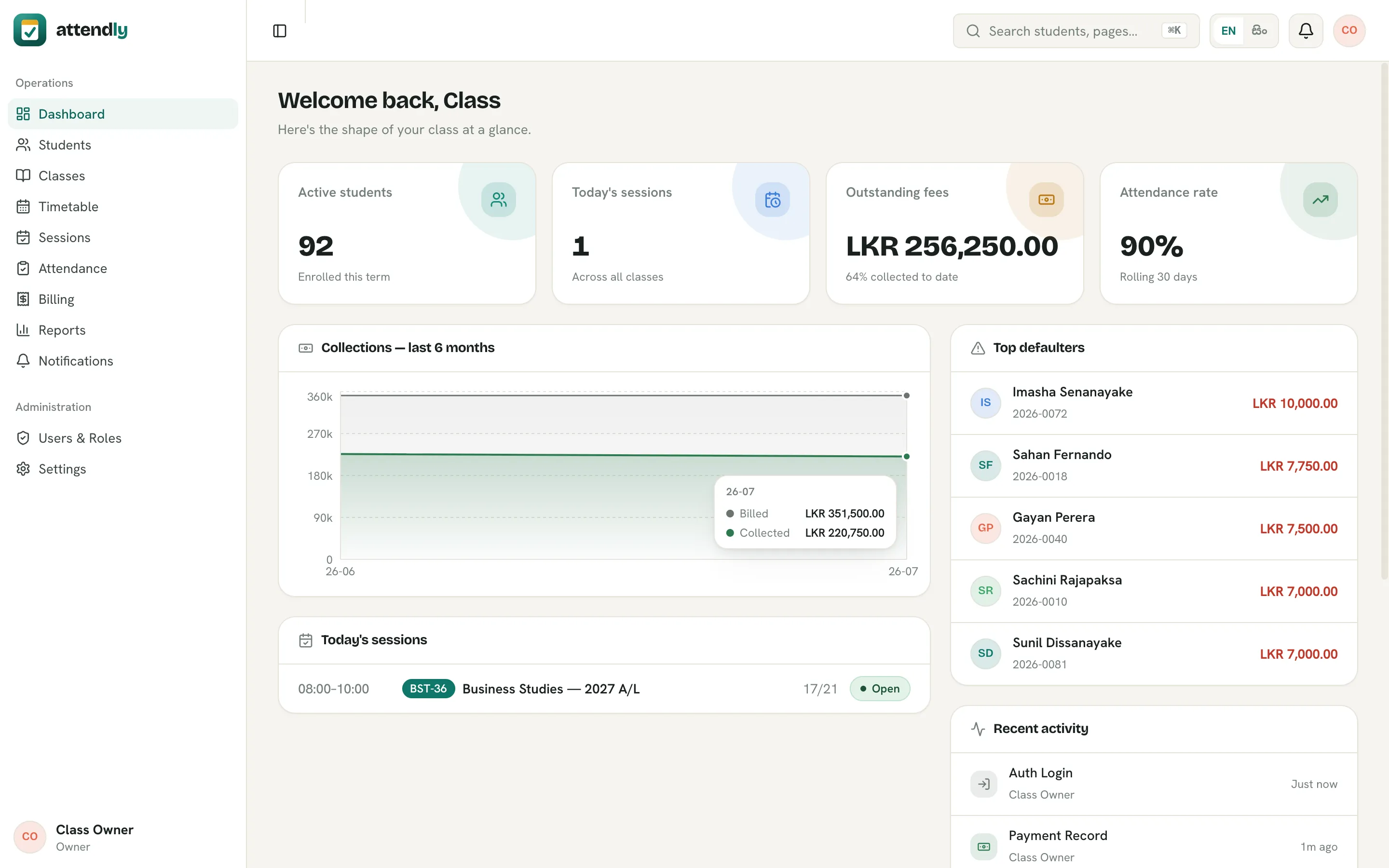
Task: Open notifications via the bell icon
Action: click(x=1306, y=31)
